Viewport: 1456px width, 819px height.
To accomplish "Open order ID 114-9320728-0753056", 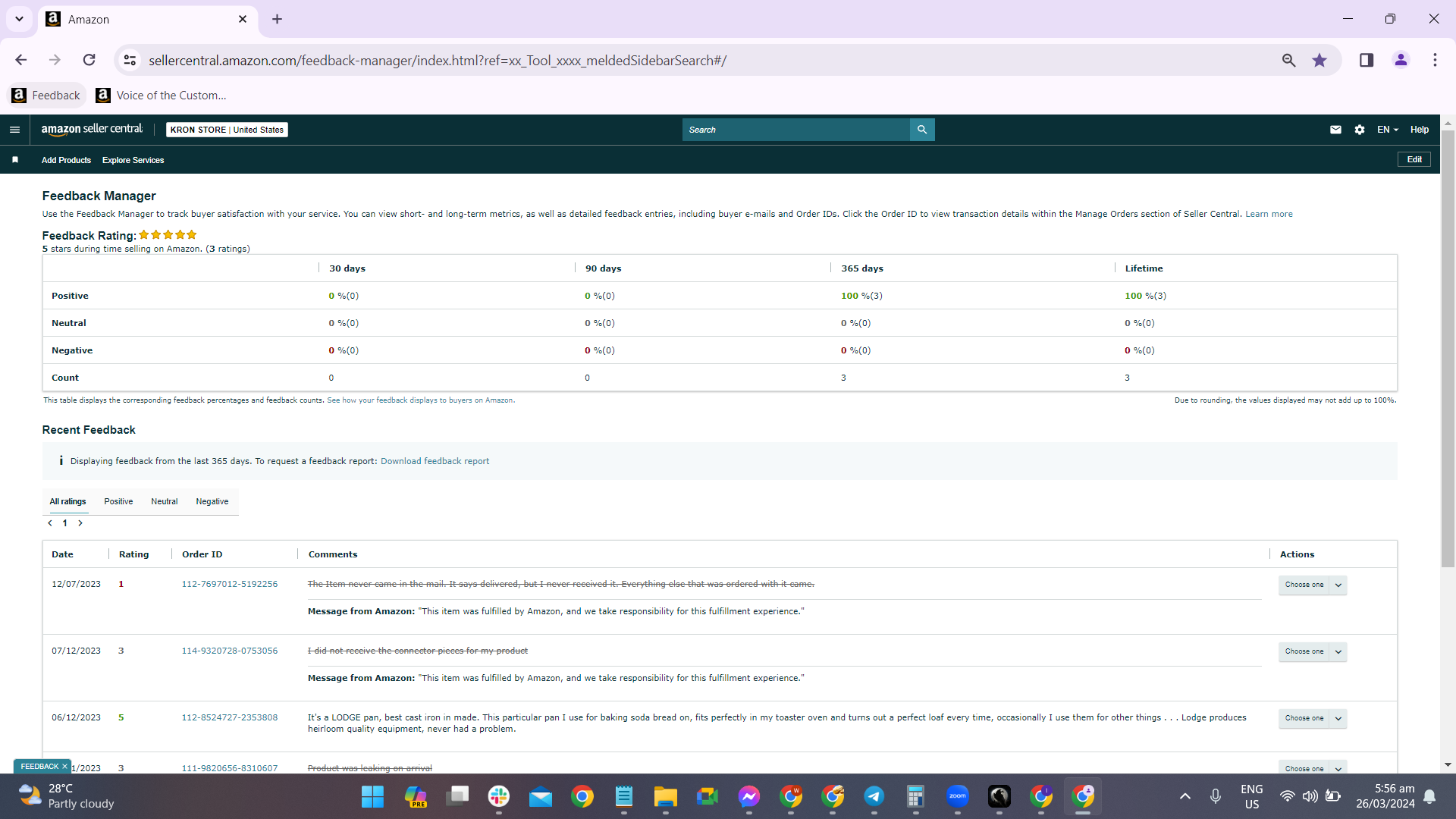I will pos(230,651).
